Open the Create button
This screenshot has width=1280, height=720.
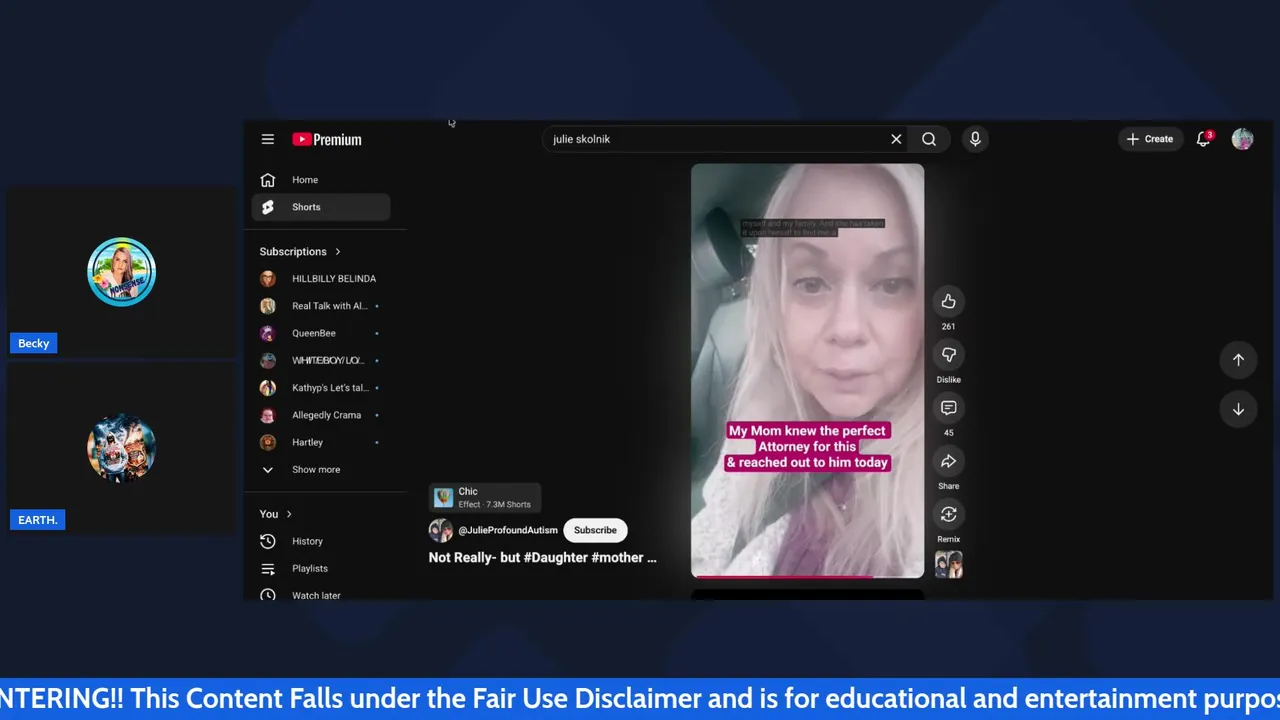click(1150, 139)
